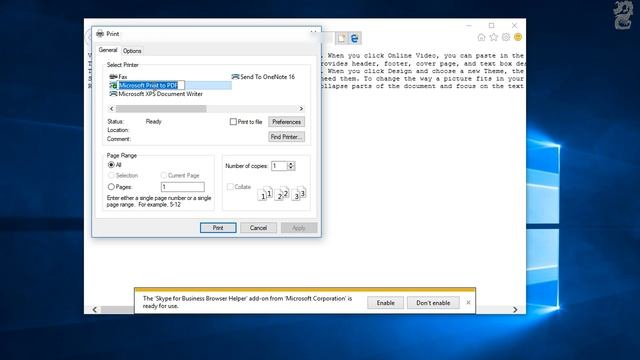Screen dimensions: 640x360
Task: Choose the Current Page radio option
Action: 164,175
